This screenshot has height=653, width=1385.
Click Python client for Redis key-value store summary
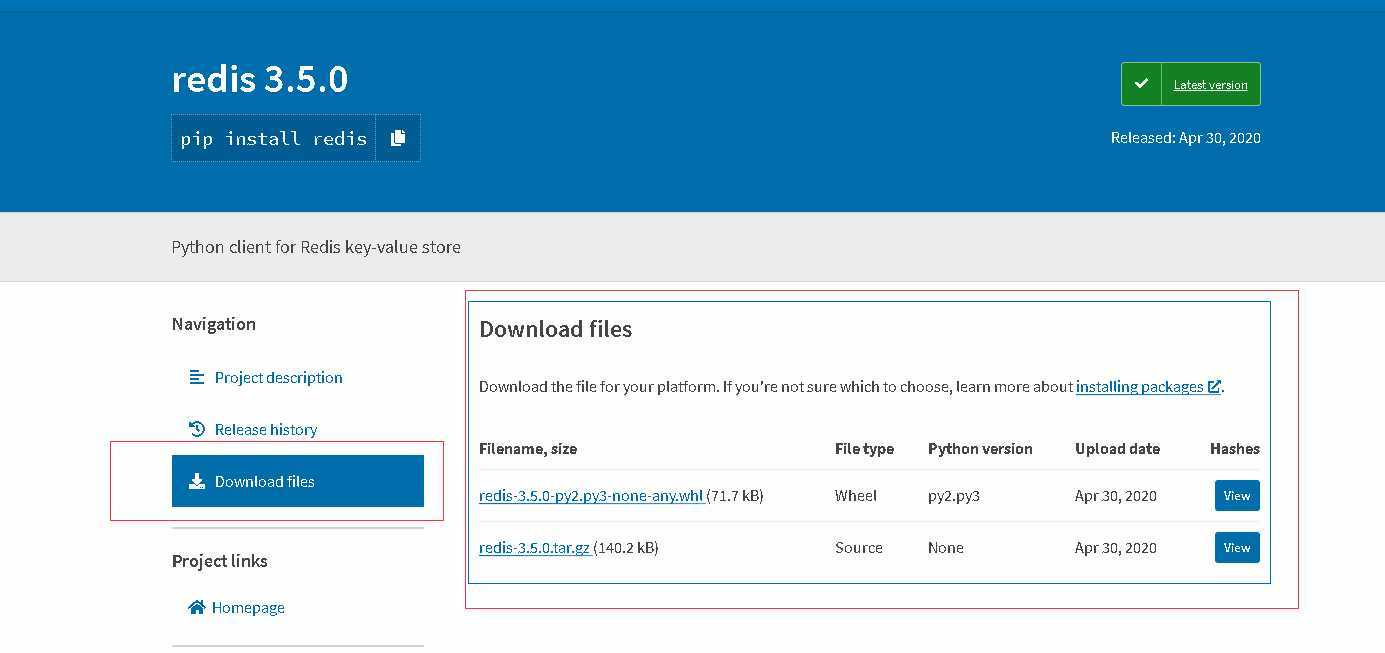click(x=316, y=247)
